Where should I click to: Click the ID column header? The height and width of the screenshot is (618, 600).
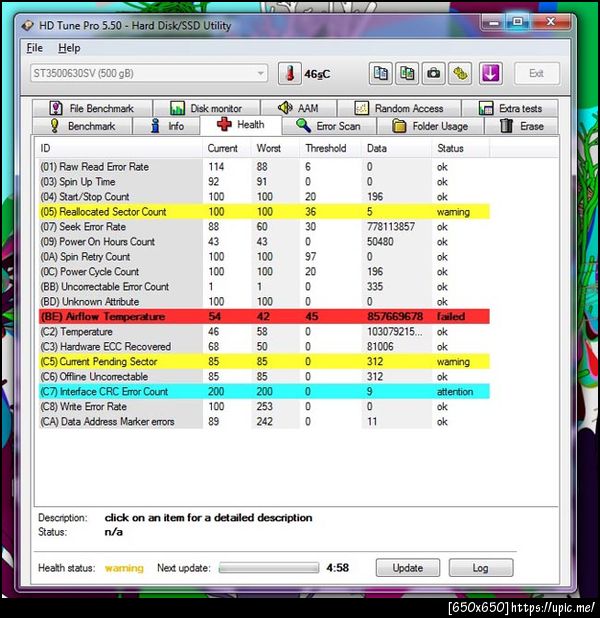(x=118, y=148)
